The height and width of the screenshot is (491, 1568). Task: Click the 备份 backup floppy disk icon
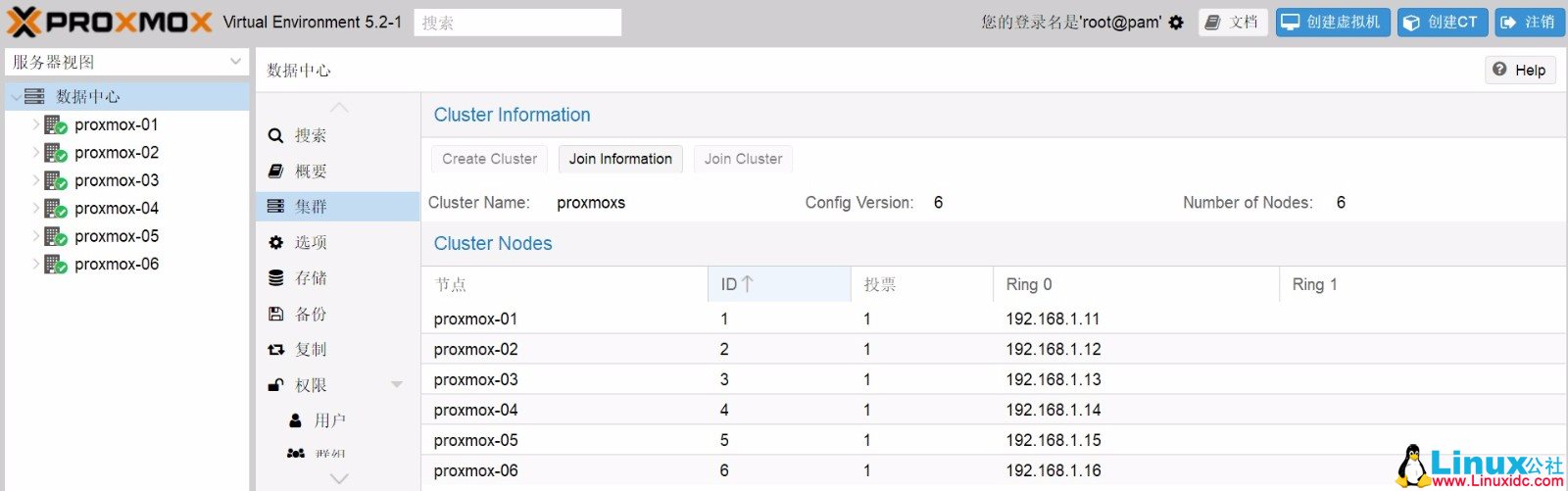276,315
